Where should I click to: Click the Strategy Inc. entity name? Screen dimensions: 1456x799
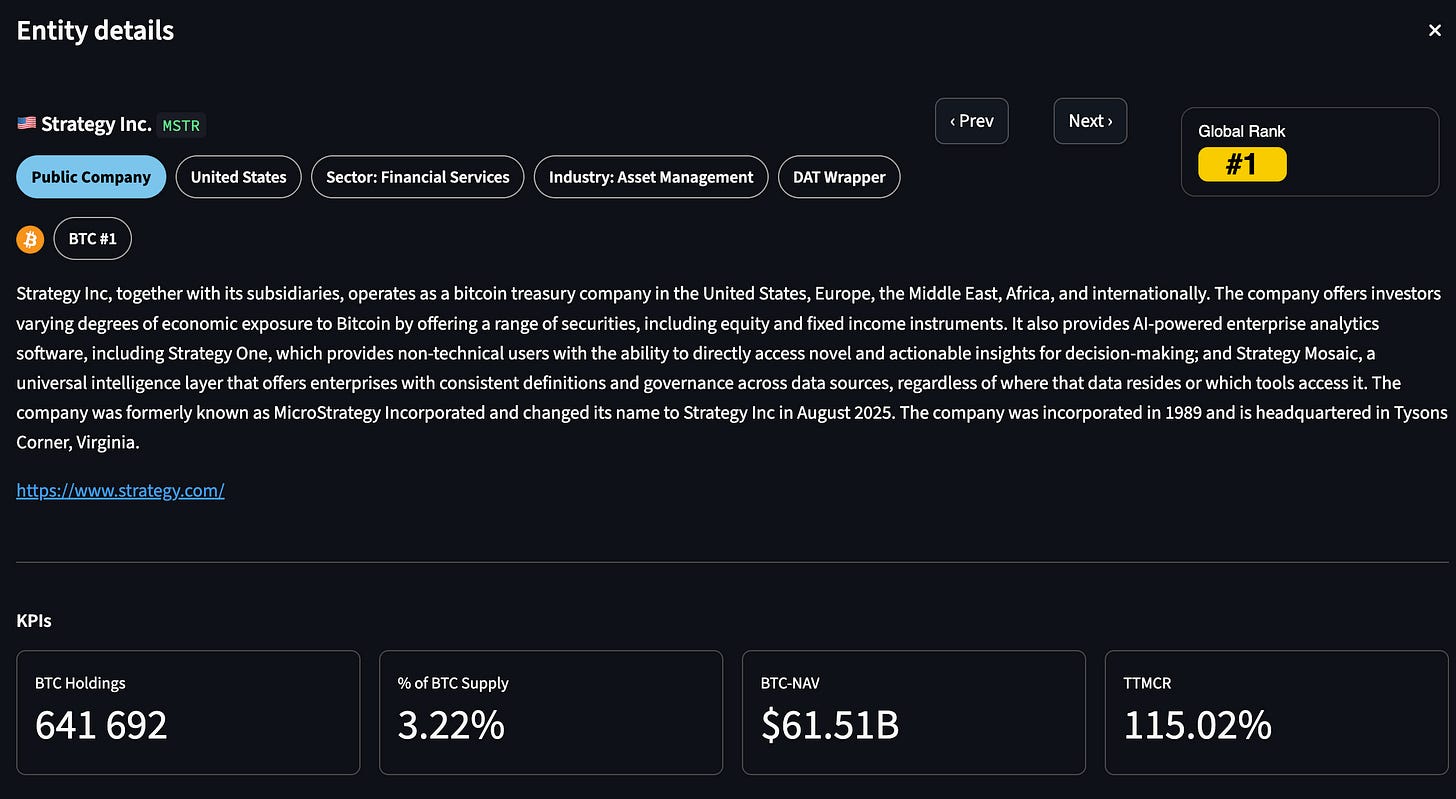pyautogui.click(x=96, y=124)
